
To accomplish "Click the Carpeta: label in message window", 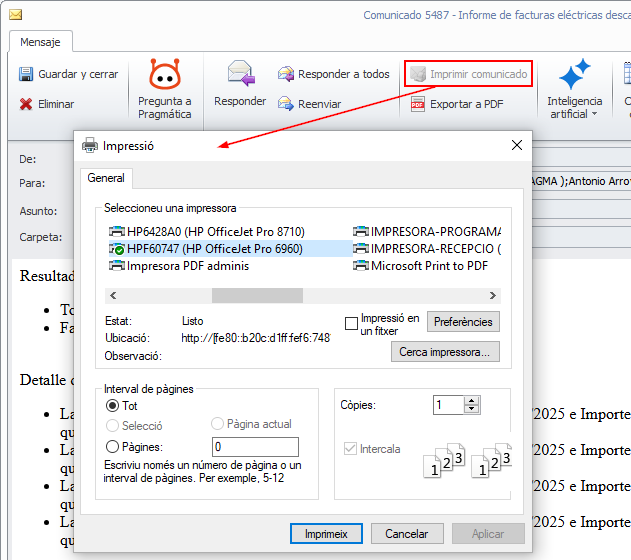I will 41,237.
